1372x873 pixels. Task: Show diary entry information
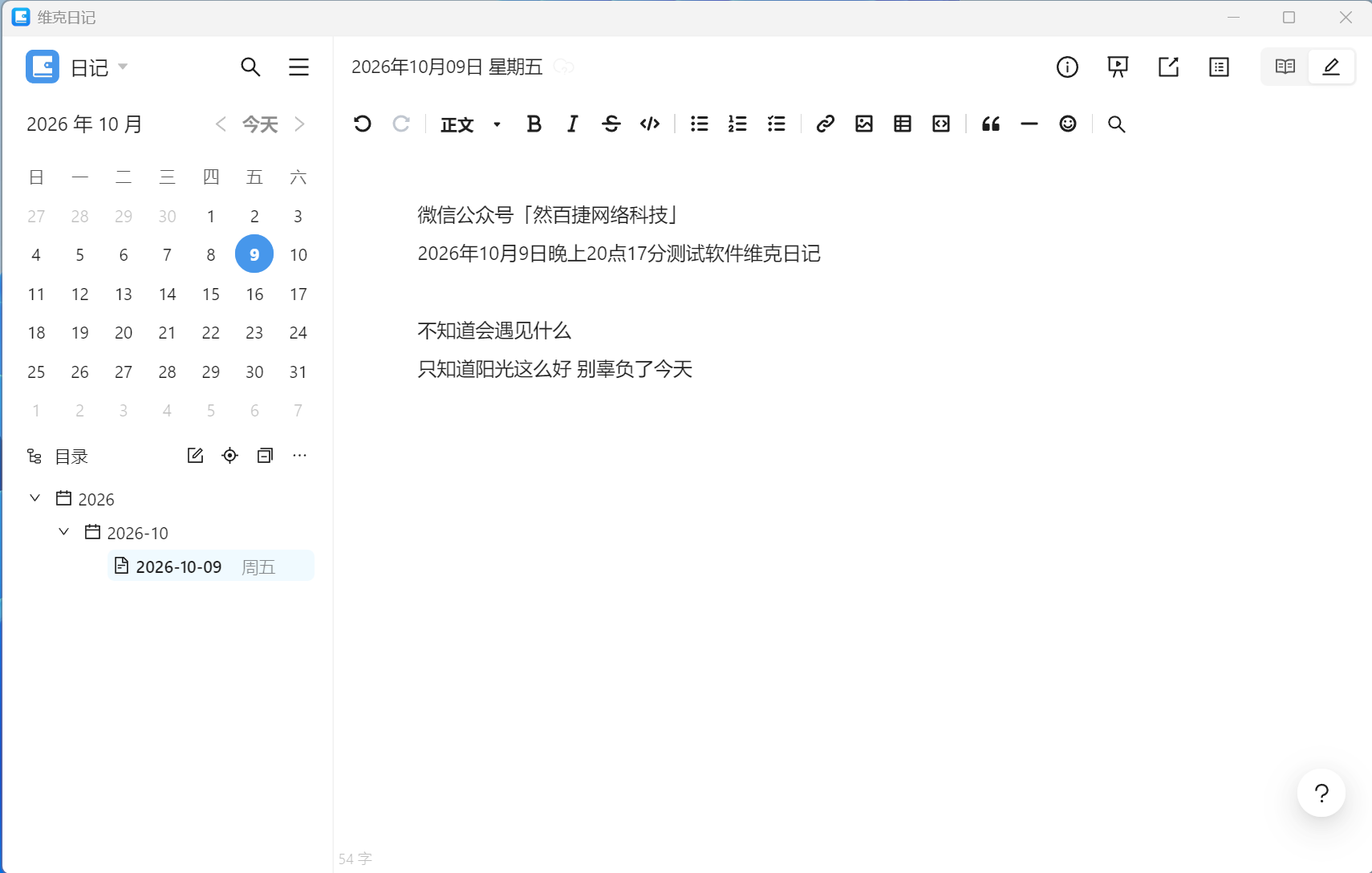pyautogui.click(x=1067, y=67)
